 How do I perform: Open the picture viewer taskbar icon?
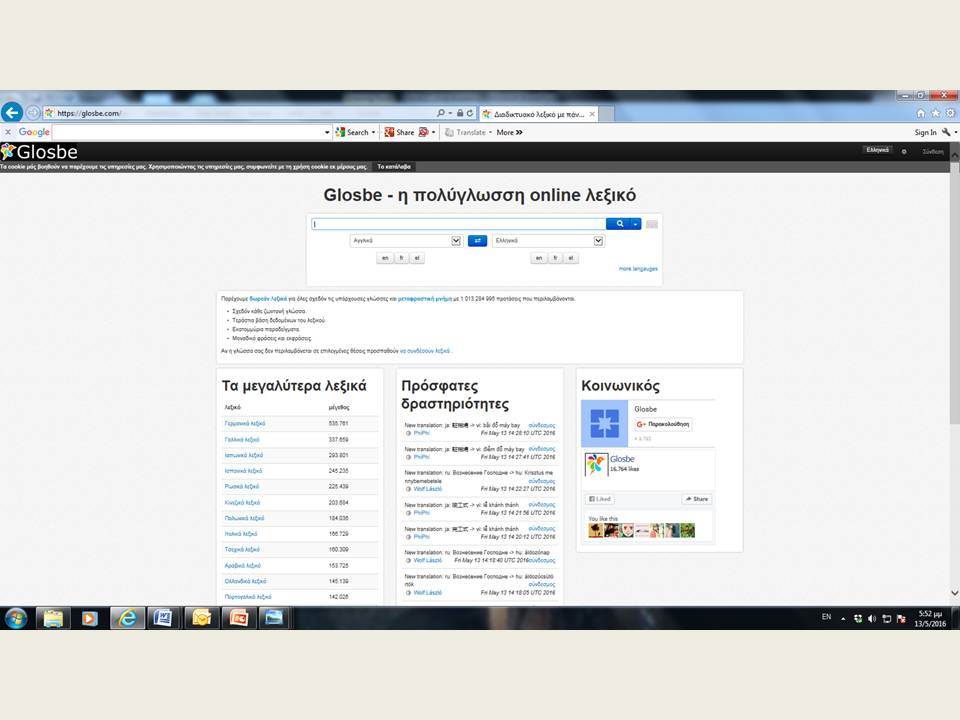(x=274, y=618)
